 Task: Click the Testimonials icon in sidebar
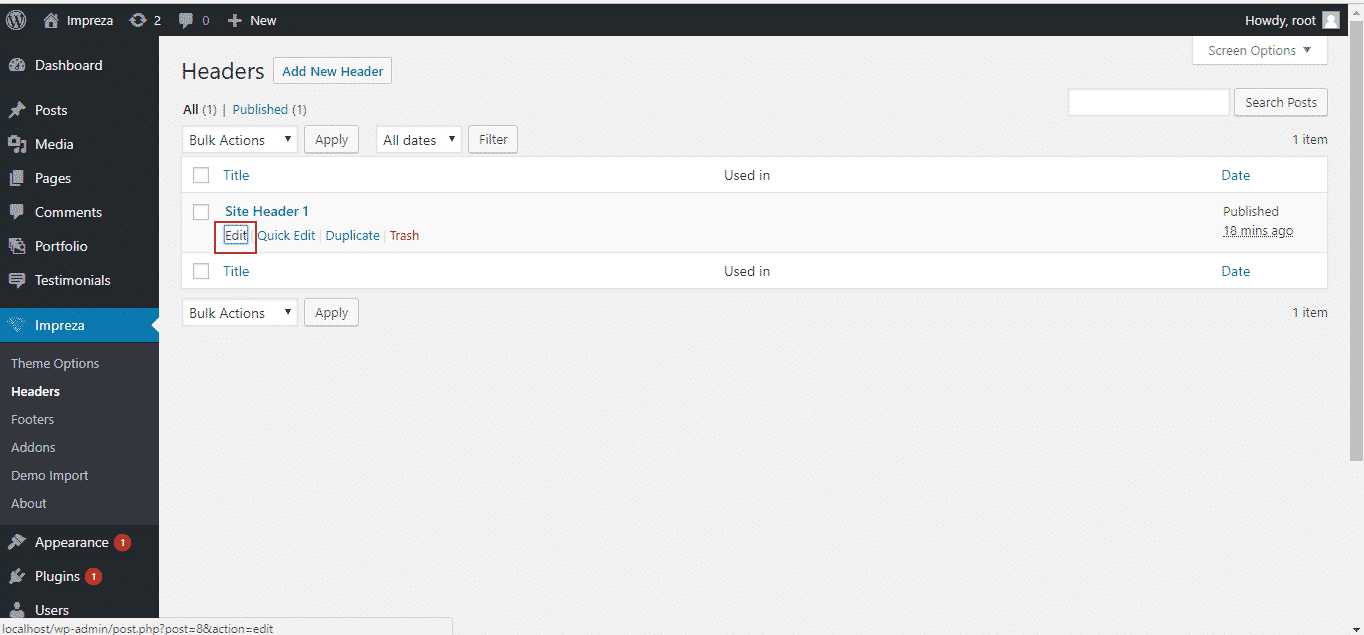coord(17,280)
